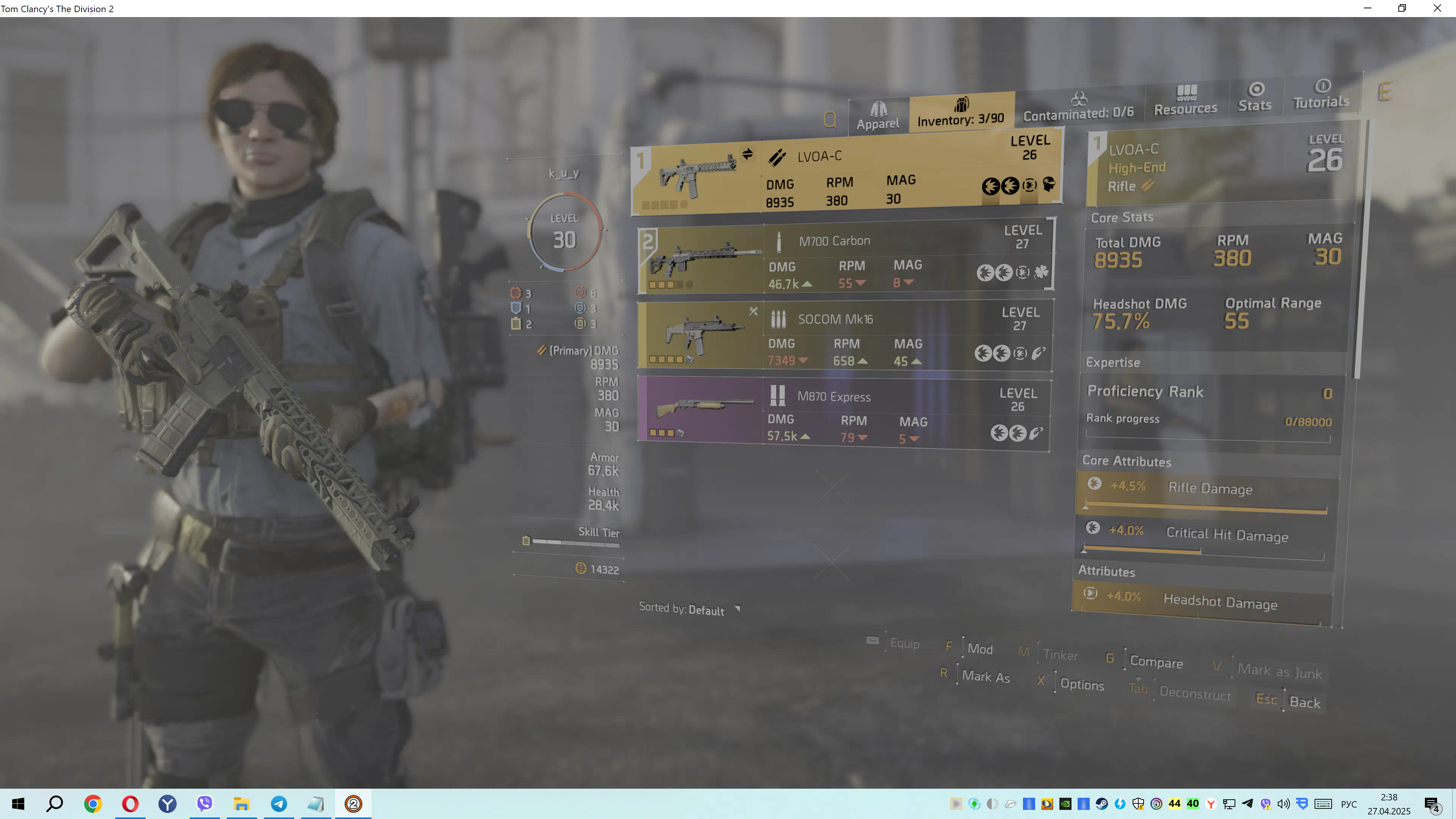Image resolution: width=1456 pixels, height=819 pixels.
Task: Open Viber from the taskbar
Action: tap(205, 804)
